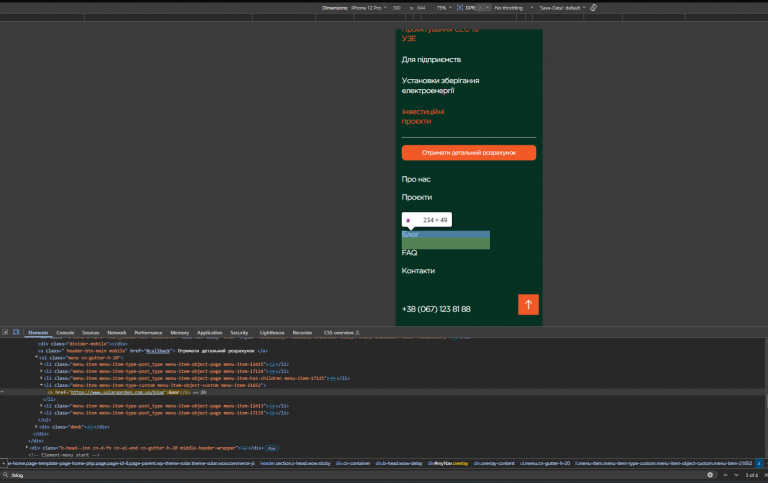Clear the DOM search field

pyautogui.click(x=710, y=475)
